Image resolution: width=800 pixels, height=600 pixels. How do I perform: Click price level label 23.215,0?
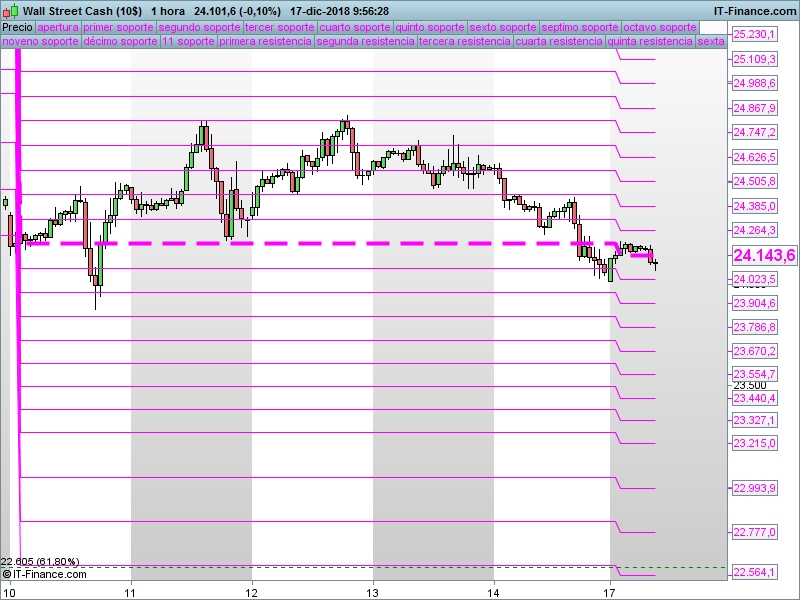755,443
